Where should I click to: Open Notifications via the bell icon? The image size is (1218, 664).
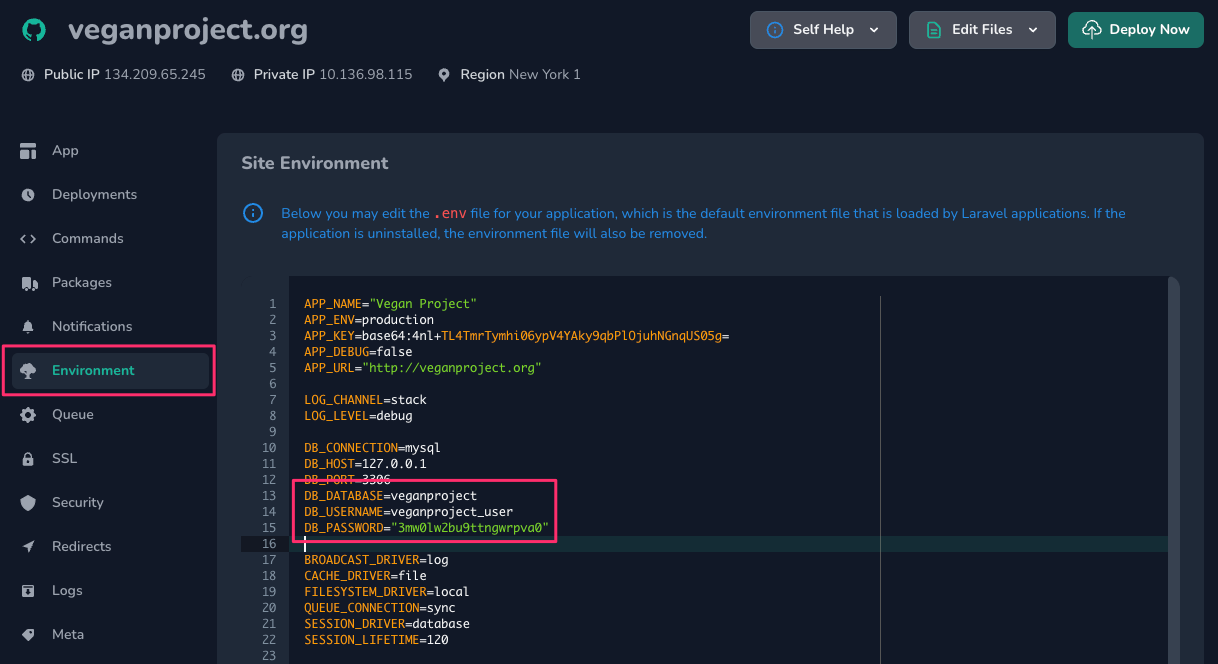coord(29,326)
